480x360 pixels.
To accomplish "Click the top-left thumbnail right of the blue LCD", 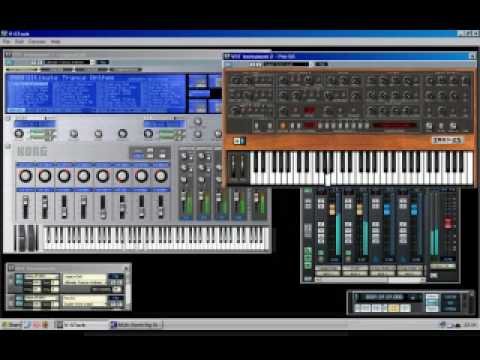I will (x=198, y=81).
